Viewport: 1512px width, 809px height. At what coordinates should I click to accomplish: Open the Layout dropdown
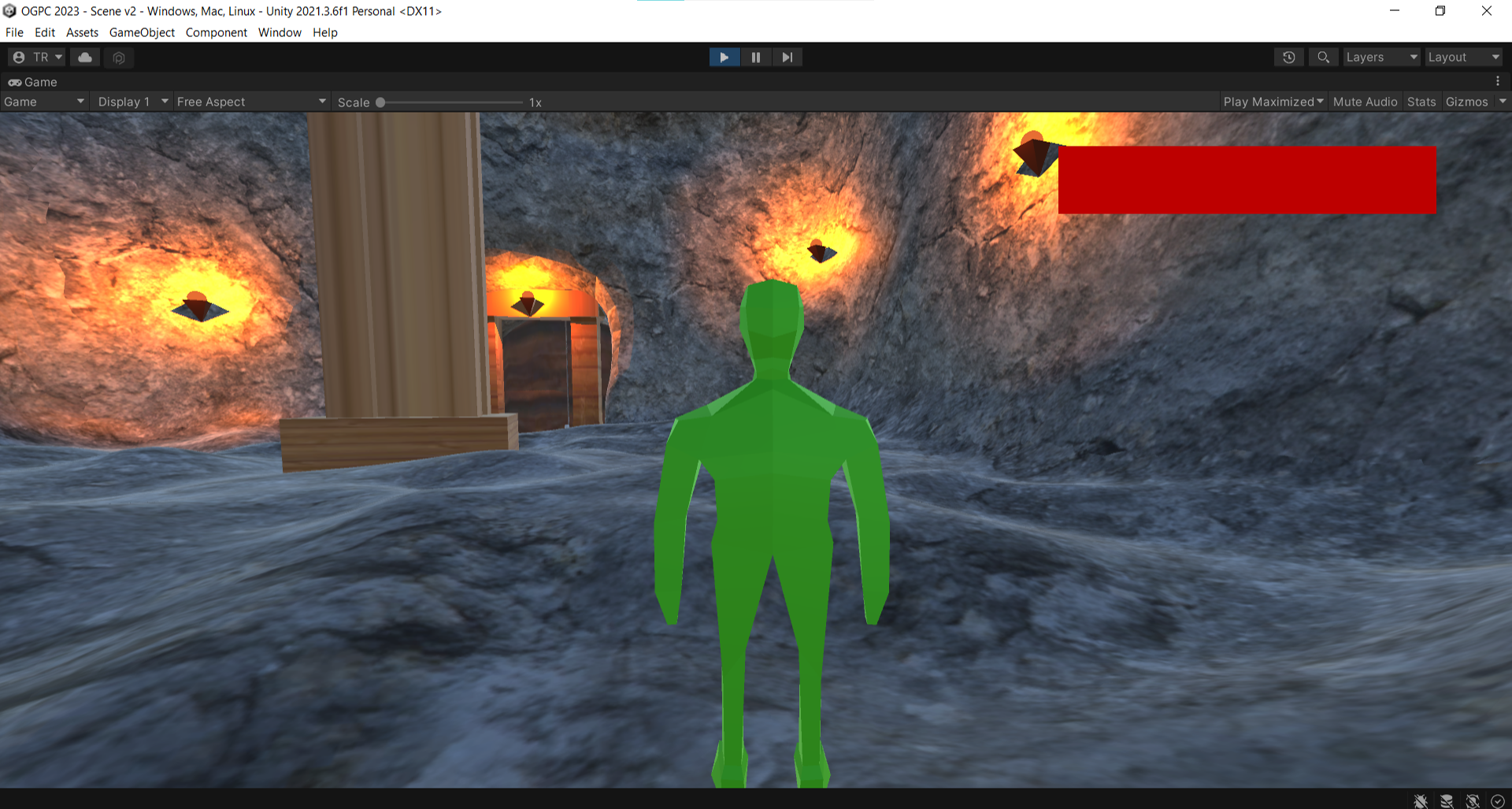(1463, 57)
